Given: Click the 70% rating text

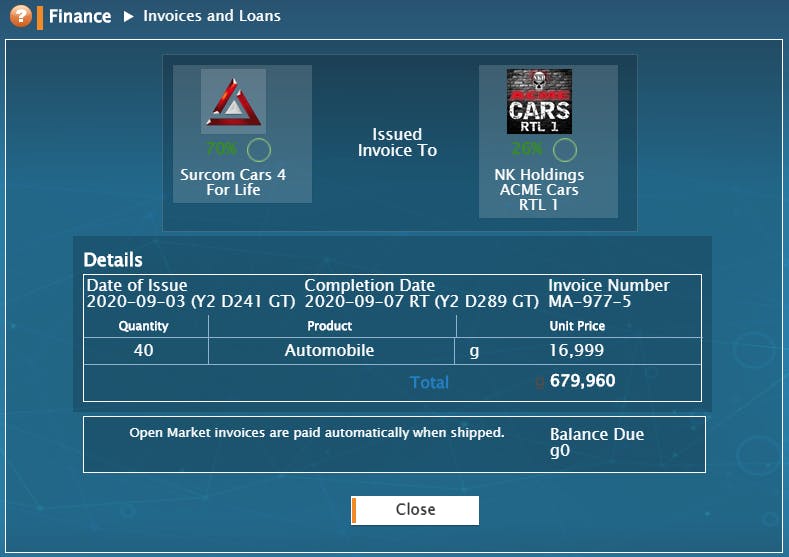Looking at the screenshot, I should (221, 149).
